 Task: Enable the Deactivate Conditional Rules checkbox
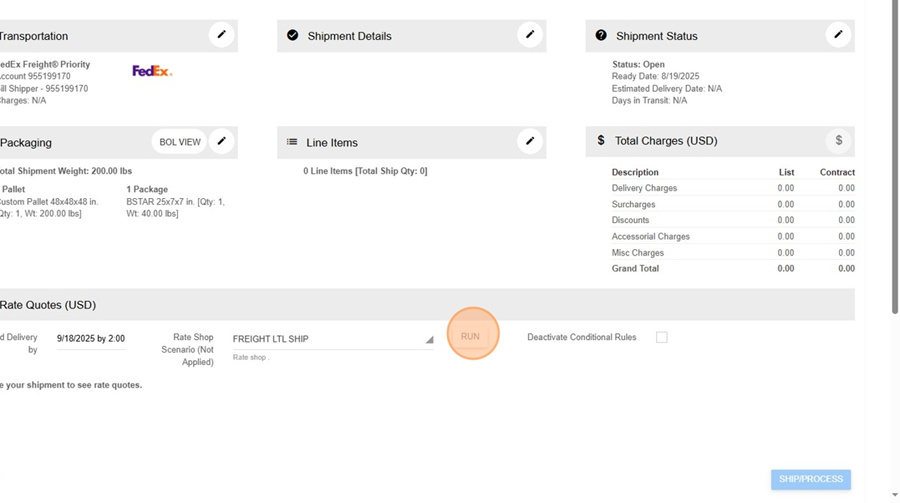click(661, 338)
